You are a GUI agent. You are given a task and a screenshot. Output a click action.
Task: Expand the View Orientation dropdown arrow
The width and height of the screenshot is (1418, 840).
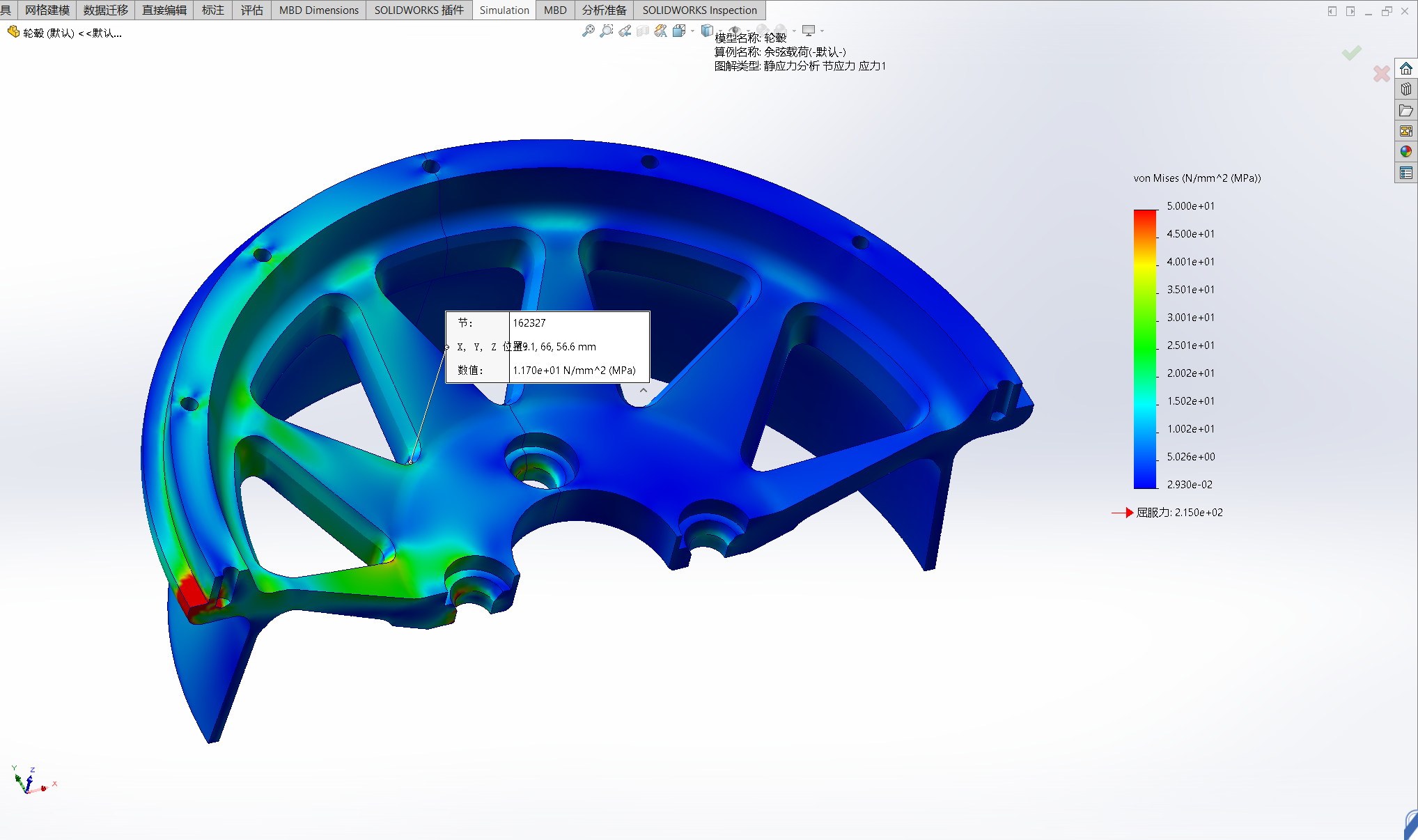point(692,31)
